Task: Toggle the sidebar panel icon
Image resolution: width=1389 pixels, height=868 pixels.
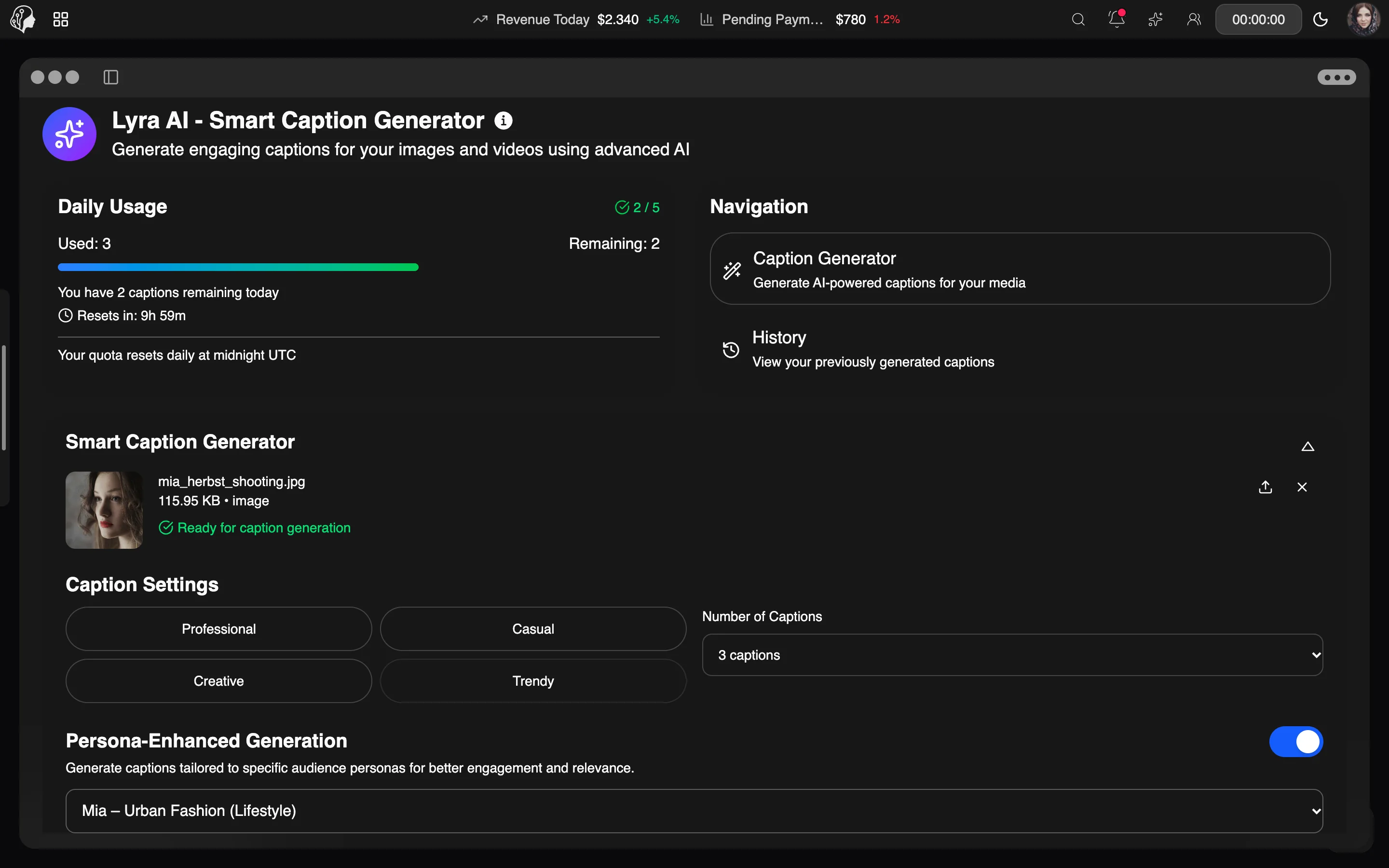Action: pos(111,77)
